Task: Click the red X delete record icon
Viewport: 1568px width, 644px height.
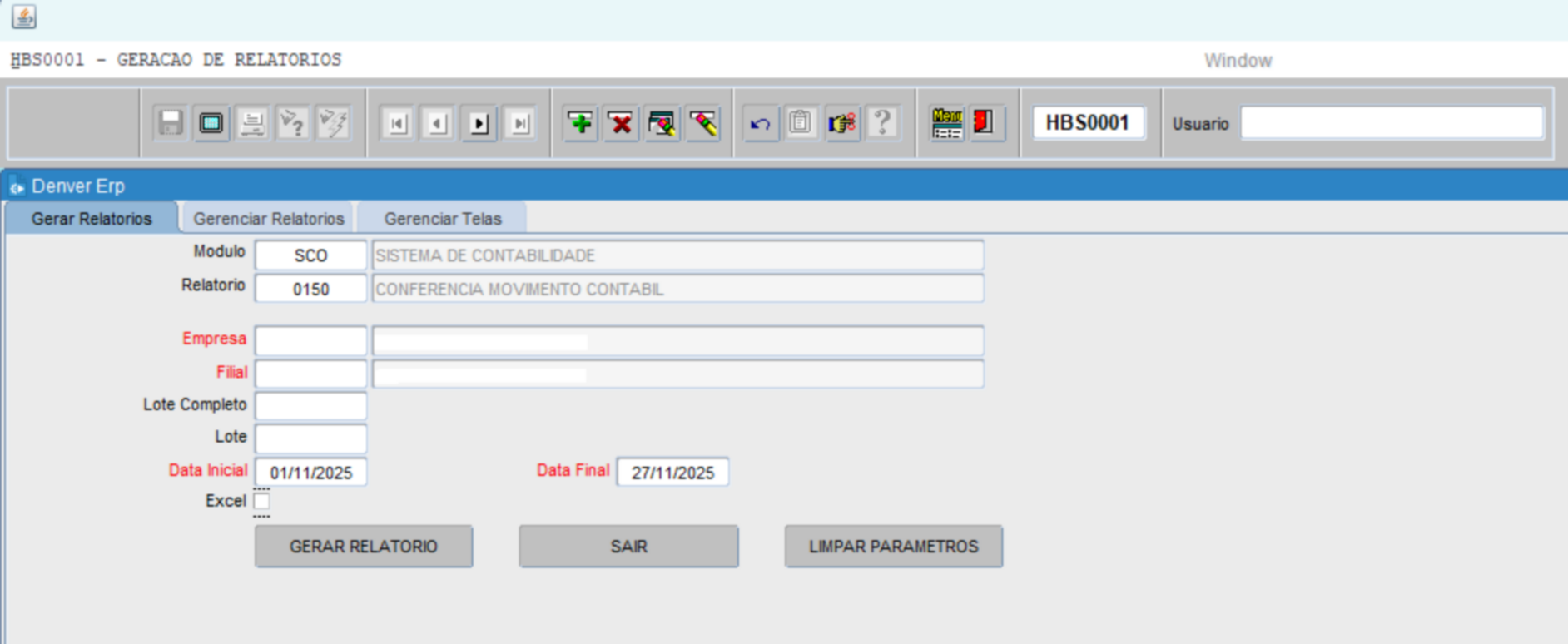Action: (x=621, y=124)
